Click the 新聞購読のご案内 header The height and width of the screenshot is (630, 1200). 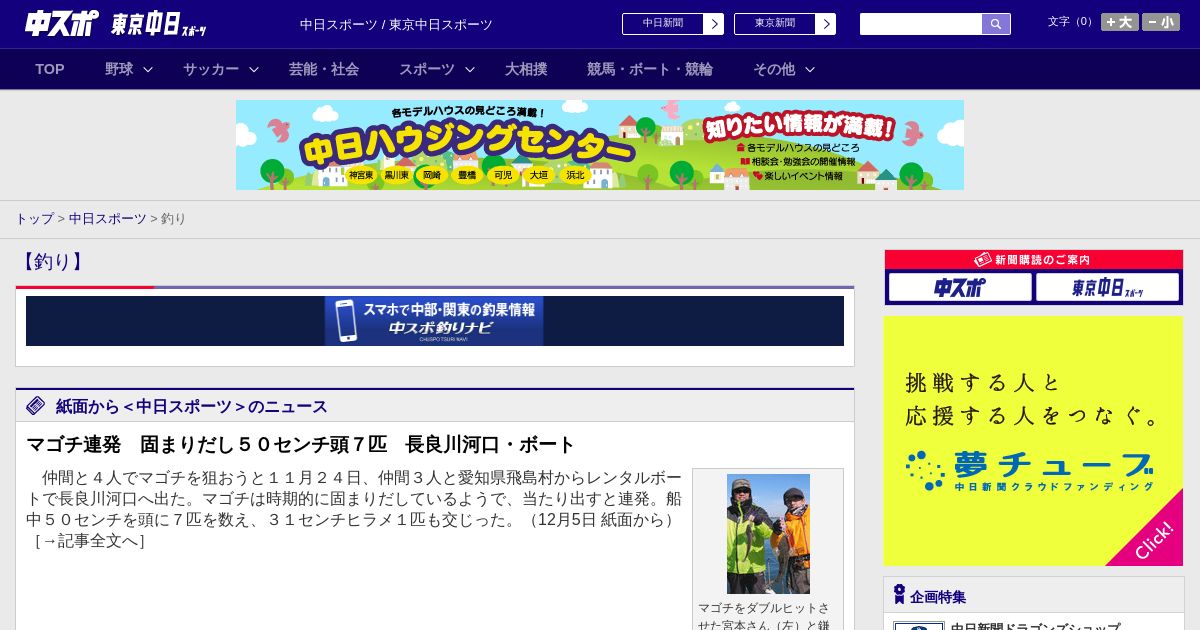click(1034, 260)
